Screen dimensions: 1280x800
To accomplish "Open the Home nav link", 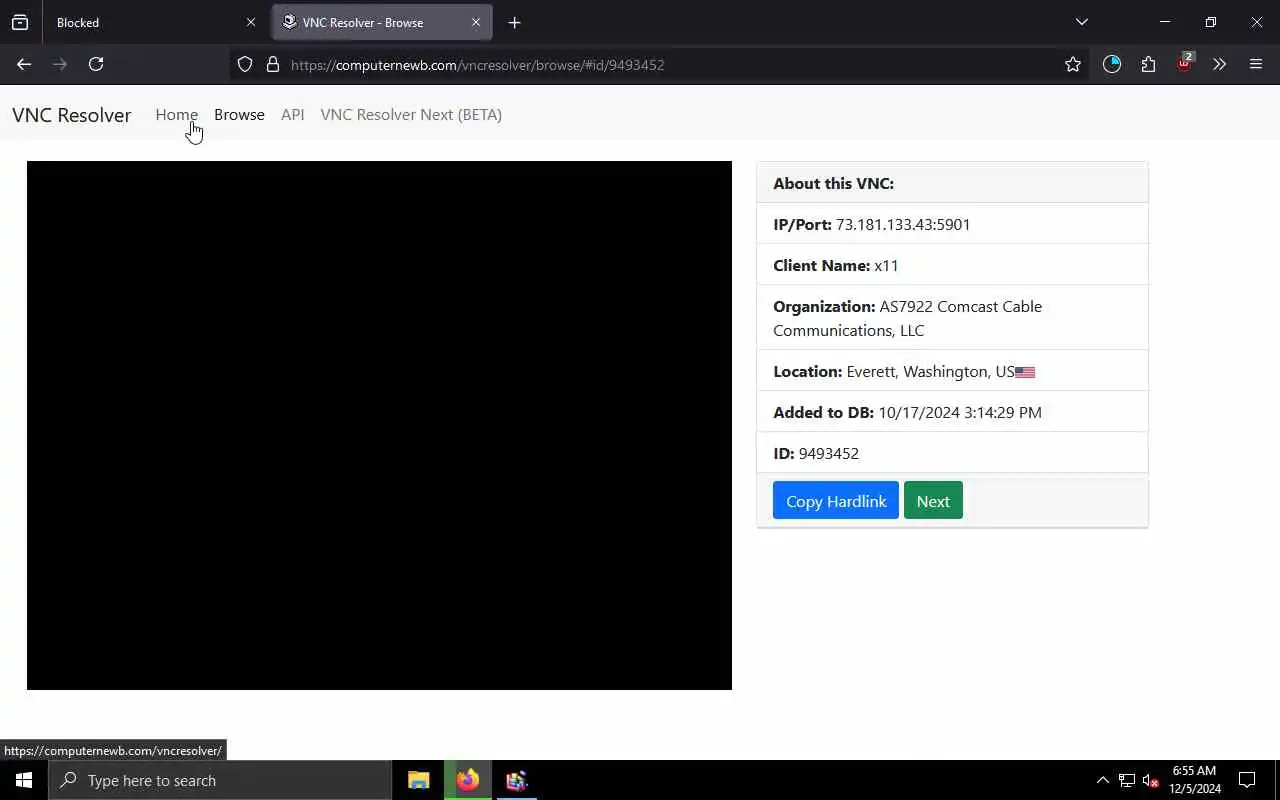I will tap(176, 115).
